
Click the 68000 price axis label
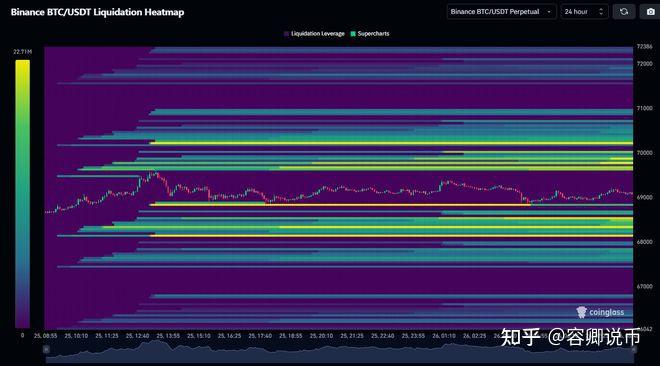coord(644,241)
